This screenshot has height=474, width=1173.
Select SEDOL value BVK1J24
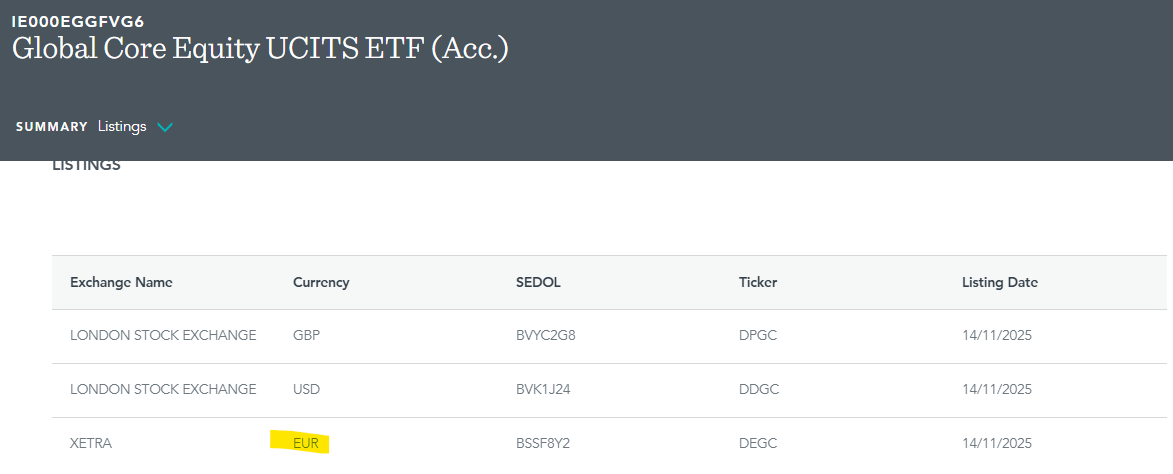(x=544, y=389)
